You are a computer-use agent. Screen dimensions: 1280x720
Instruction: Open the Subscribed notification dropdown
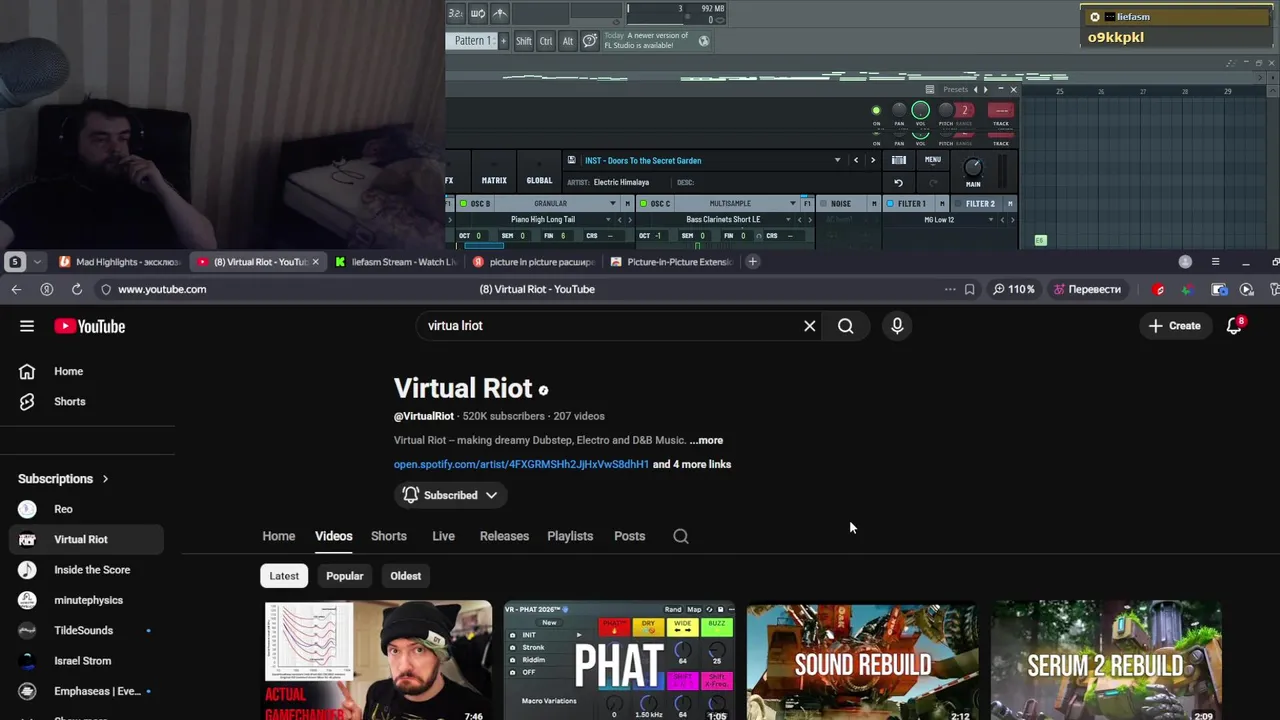pos(450,495)
